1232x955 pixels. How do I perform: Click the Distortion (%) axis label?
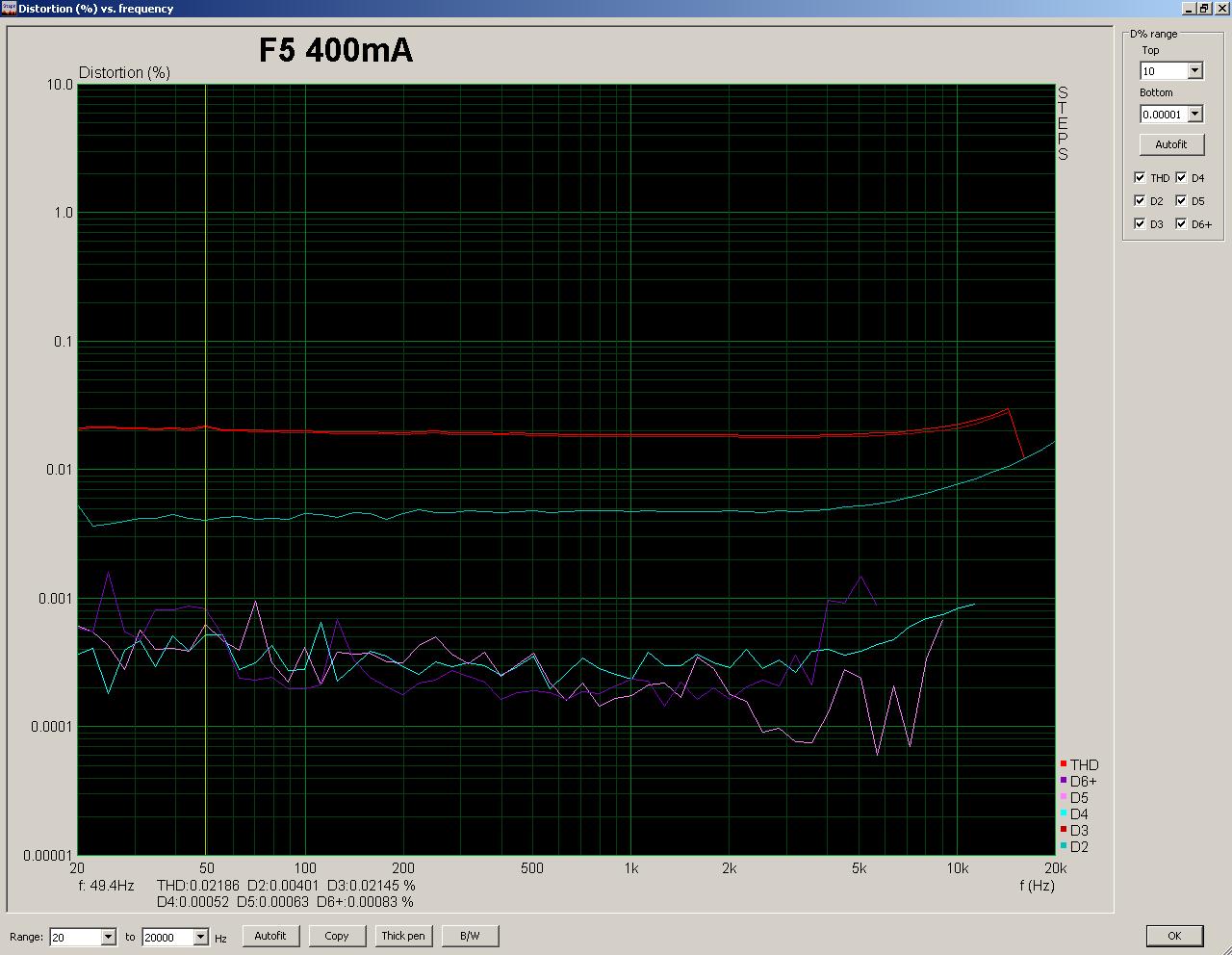click(x=124, y=72)
